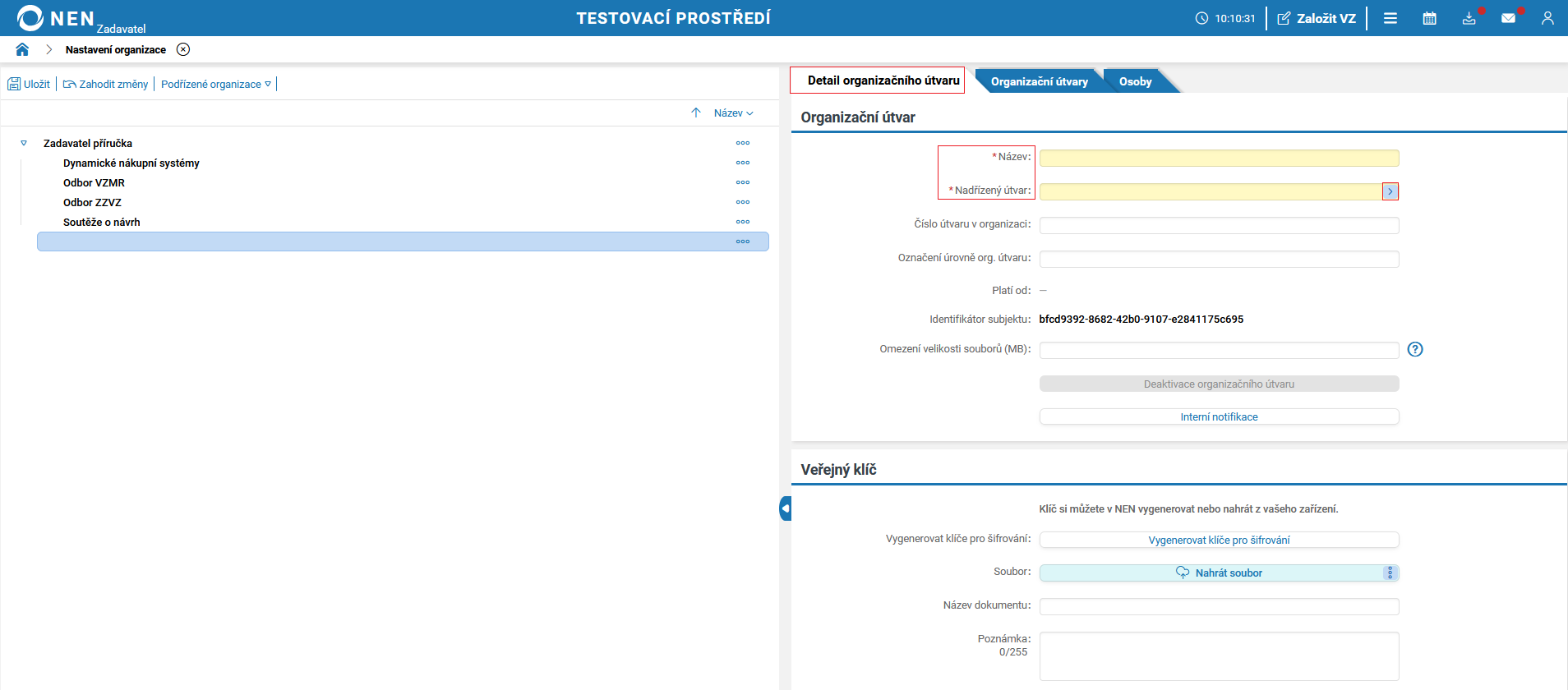This screenshot has height=690, width=1568.
Task: Open the hamburger main menu
Action: tap(1390, 18)
